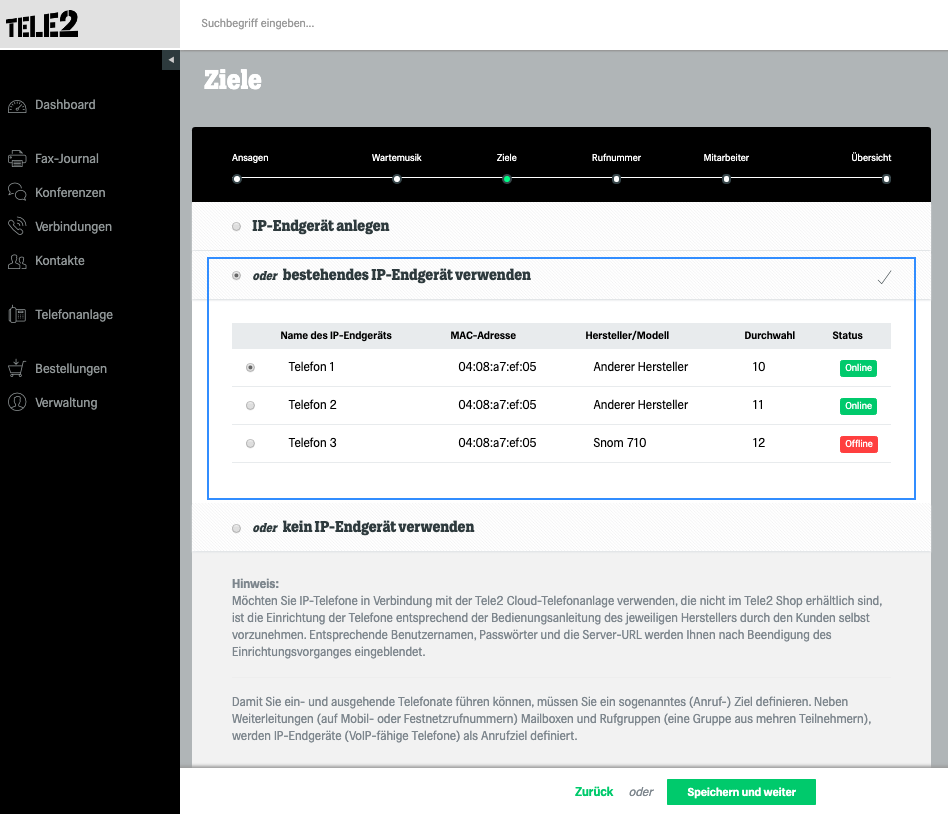Click the Name des IP-Endgeräts column header

[x=336, y=336]
